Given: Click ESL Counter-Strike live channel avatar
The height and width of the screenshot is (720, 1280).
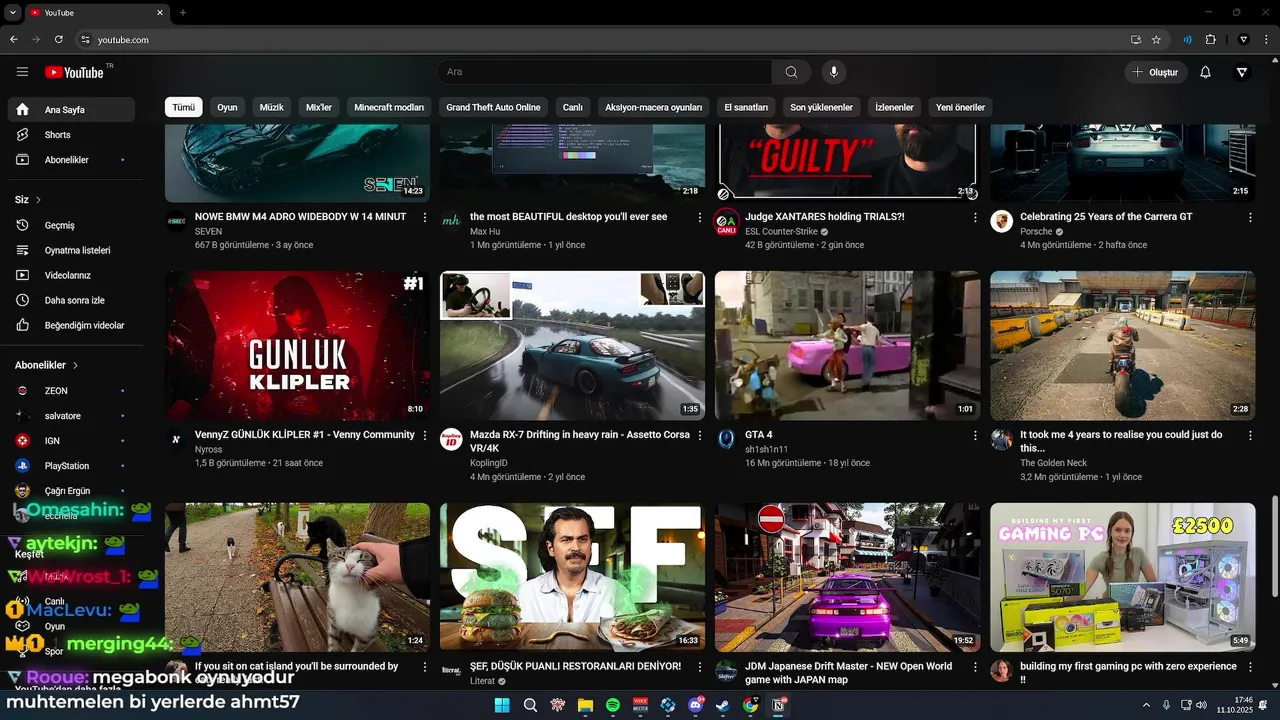Looking at the screenshot, I should pyautogui.click(x=726, y=222).
